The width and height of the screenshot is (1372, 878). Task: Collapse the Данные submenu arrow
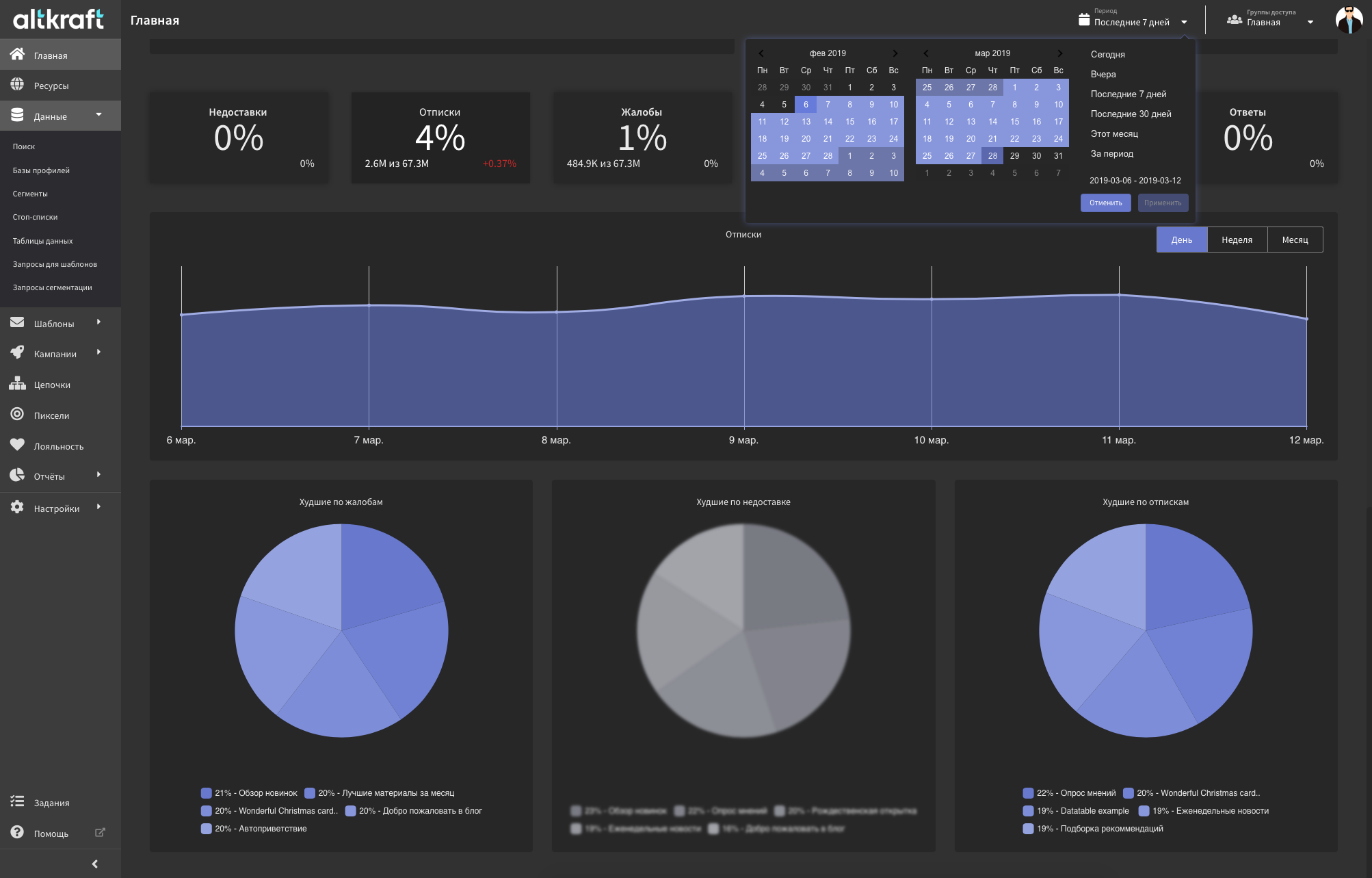[x=99, y=114]
